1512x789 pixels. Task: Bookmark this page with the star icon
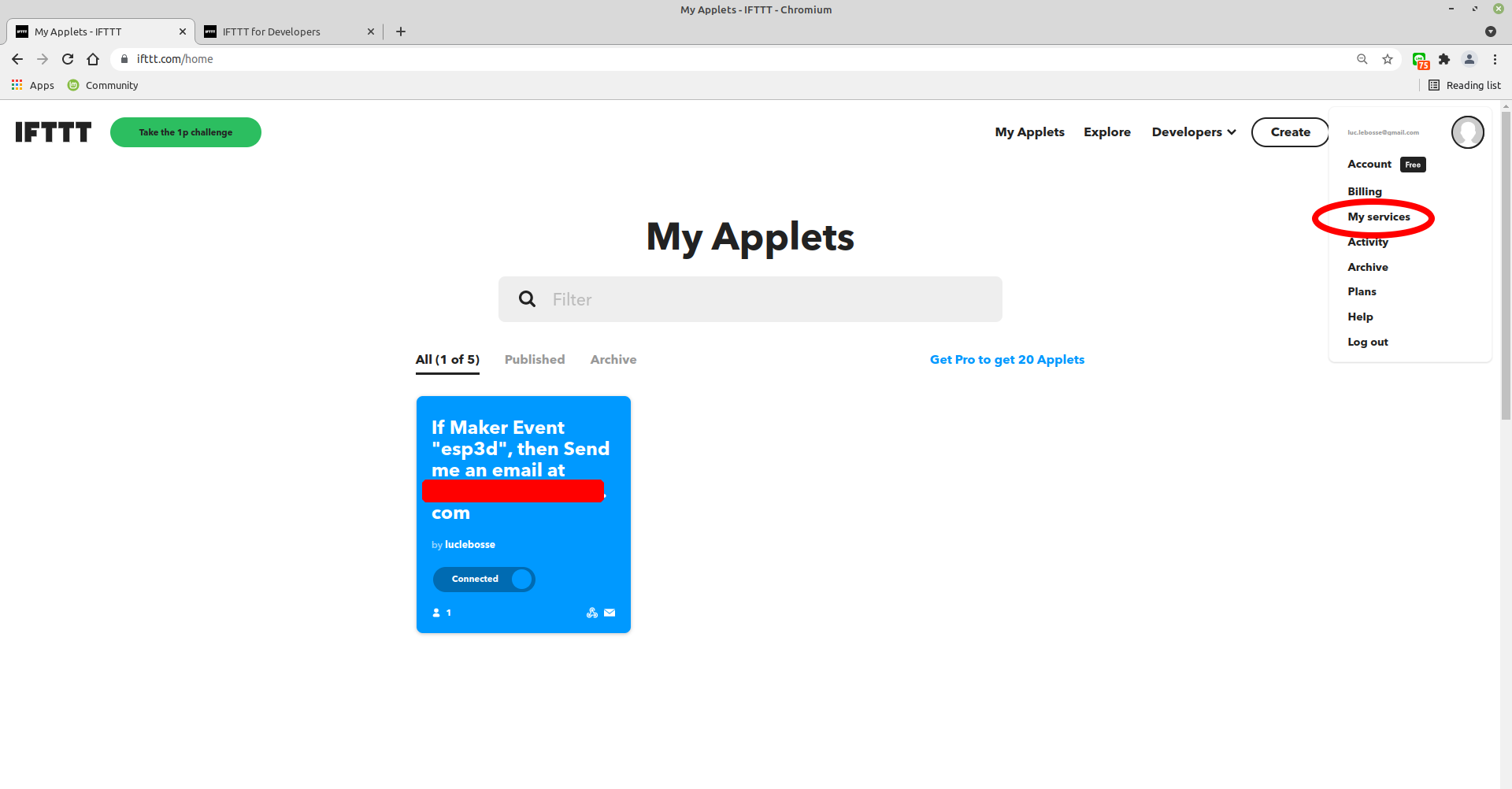click(x=1388, y=59)
